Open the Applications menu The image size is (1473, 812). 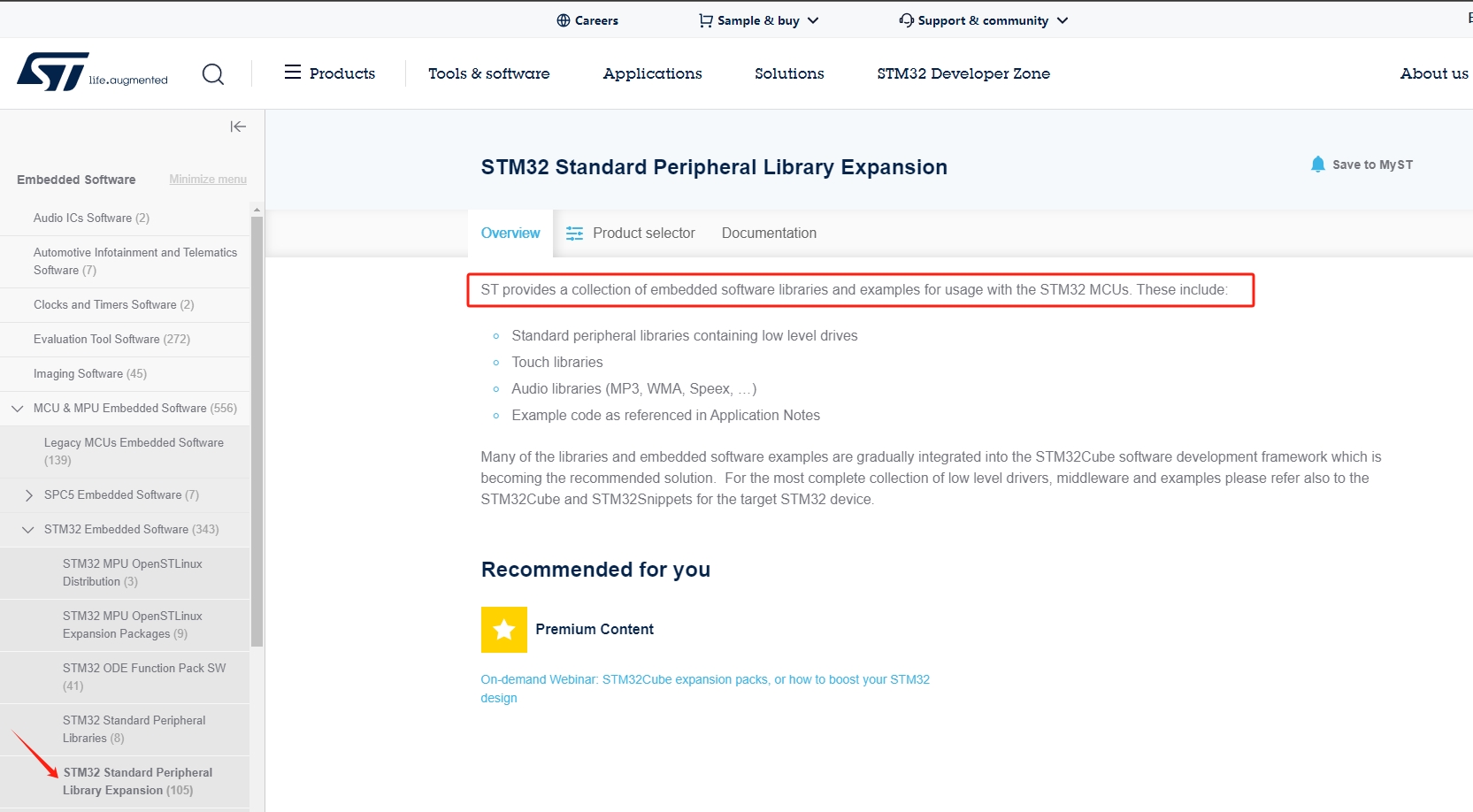653,73
